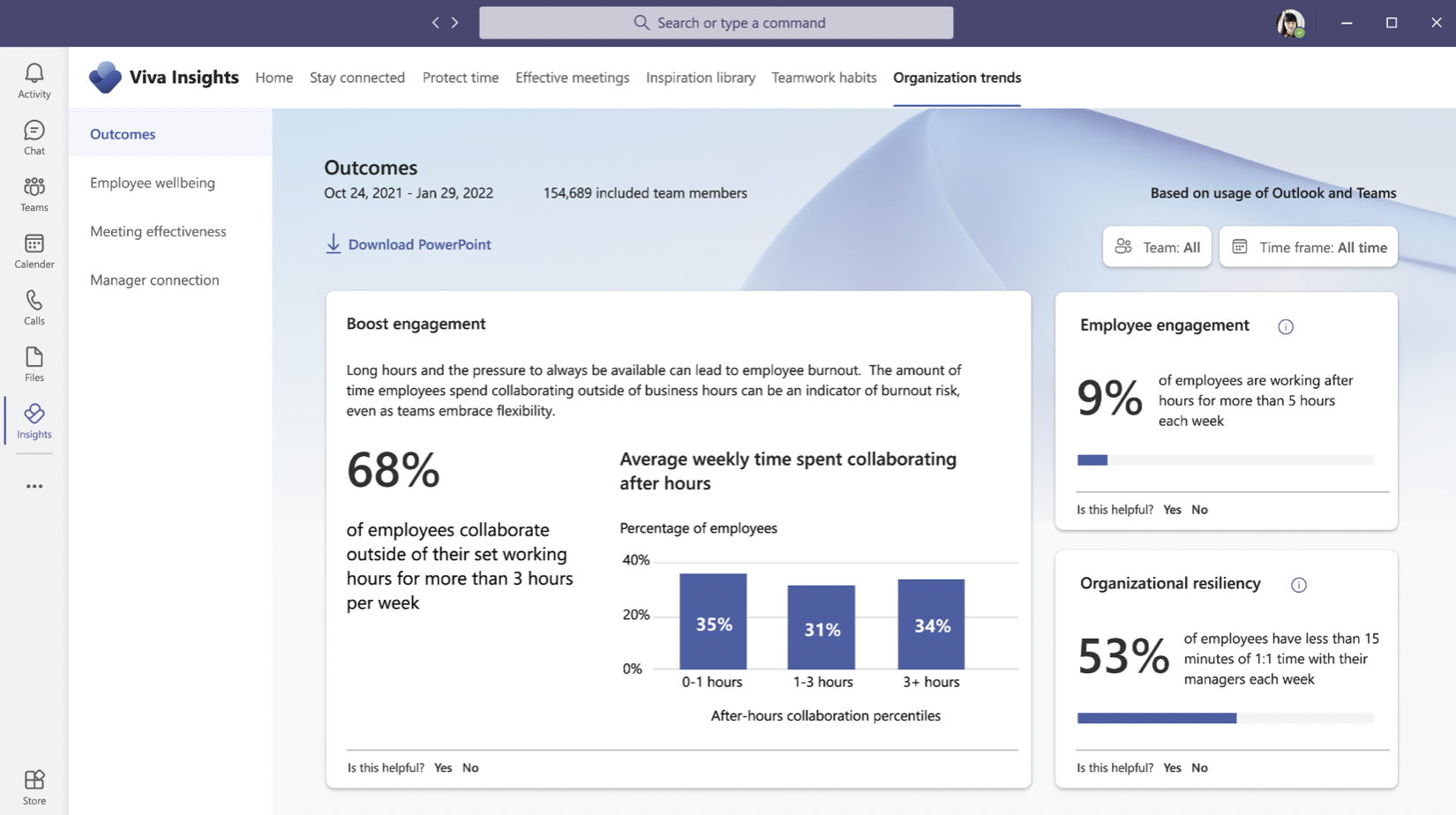Open the Activity bell icon
The width and height of the screenshot is (1456, 815).
pos(34,80)
